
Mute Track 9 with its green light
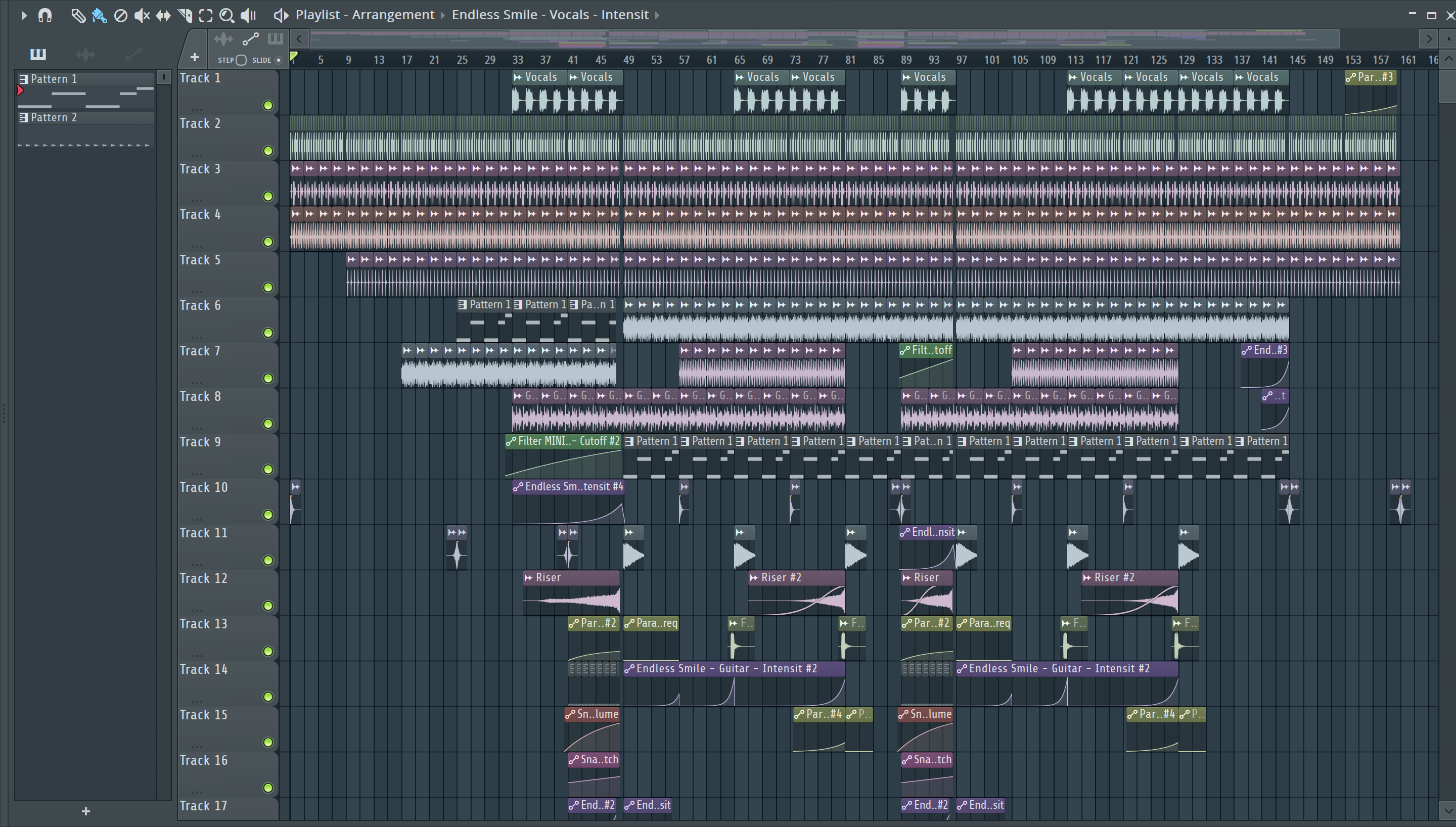pos(268,469)
